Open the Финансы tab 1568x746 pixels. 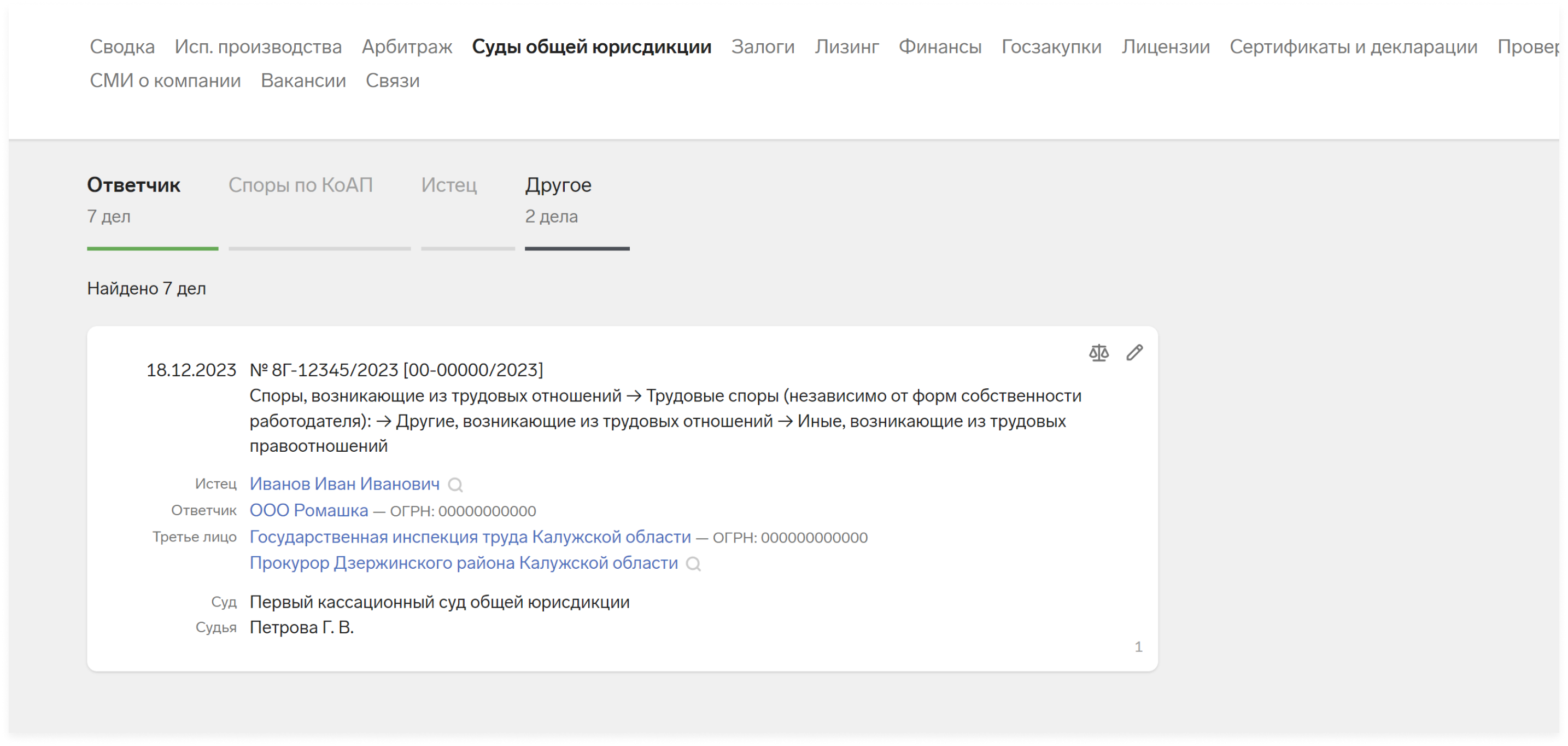(x=940, y=47)
